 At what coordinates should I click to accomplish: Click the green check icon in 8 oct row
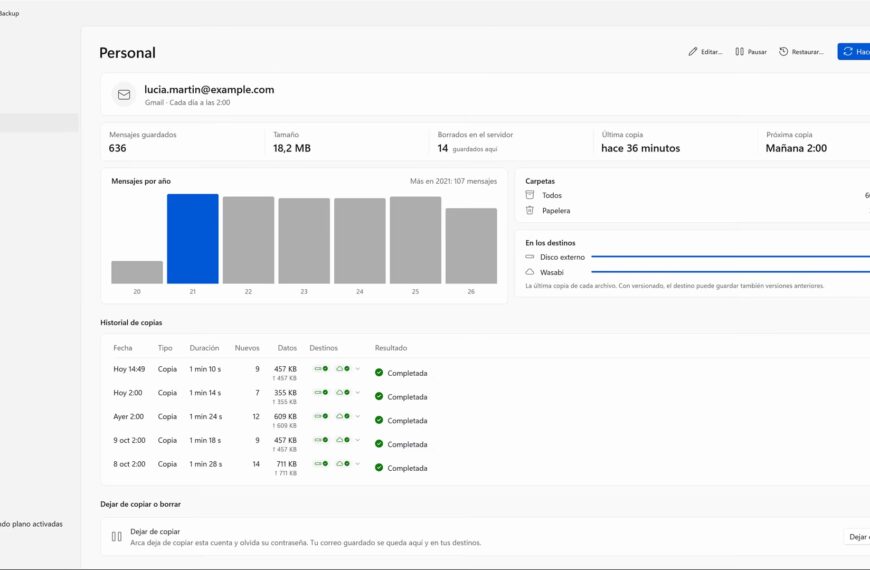[379, 467]
